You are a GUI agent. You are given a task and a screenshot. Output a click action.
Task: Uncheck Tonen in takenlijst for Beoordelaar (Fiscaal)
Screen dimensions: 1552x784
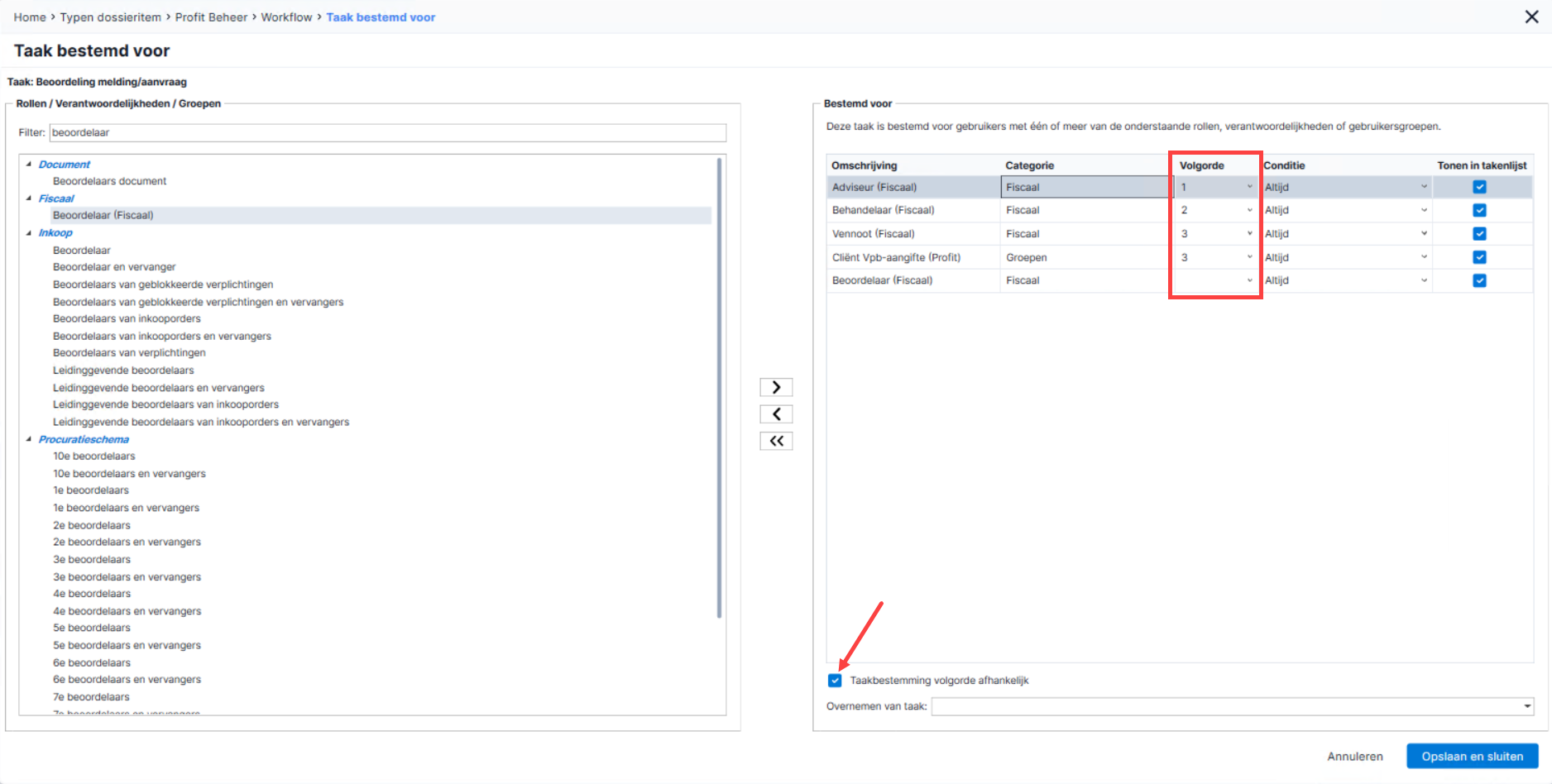1479,280
